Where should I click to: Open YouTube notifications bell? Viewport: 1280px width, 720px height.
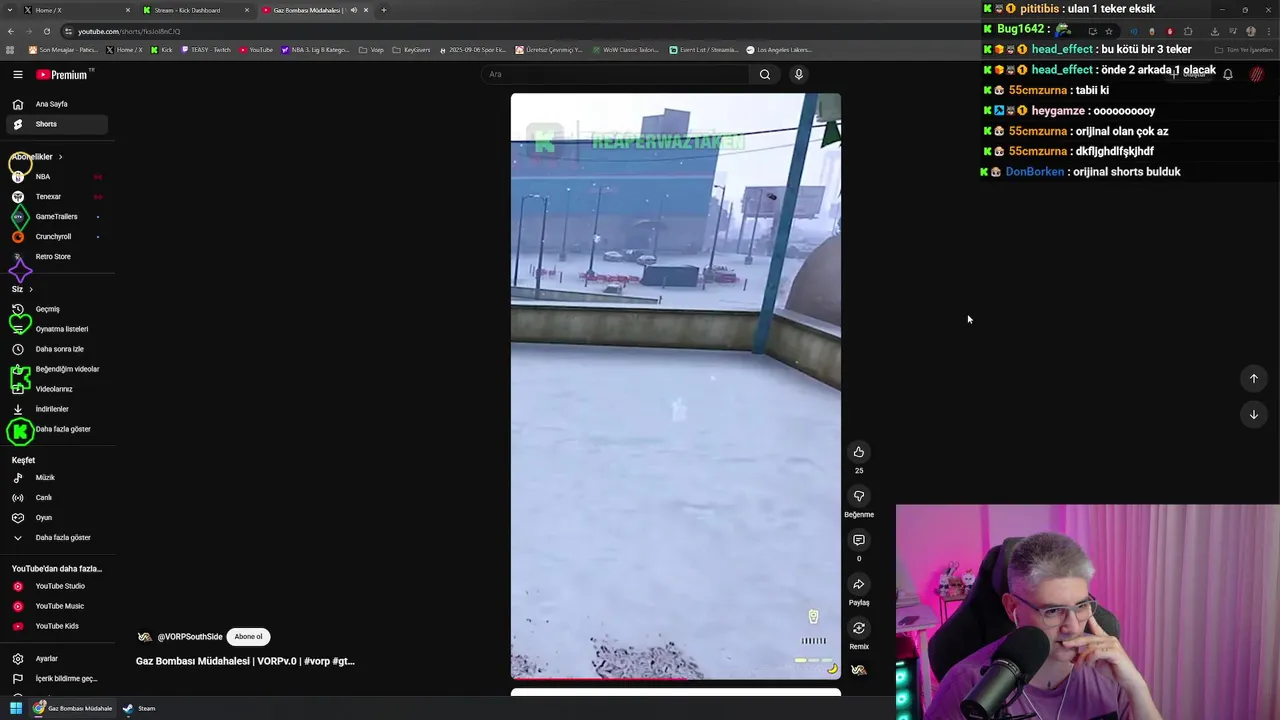[x=1228, y=74]
